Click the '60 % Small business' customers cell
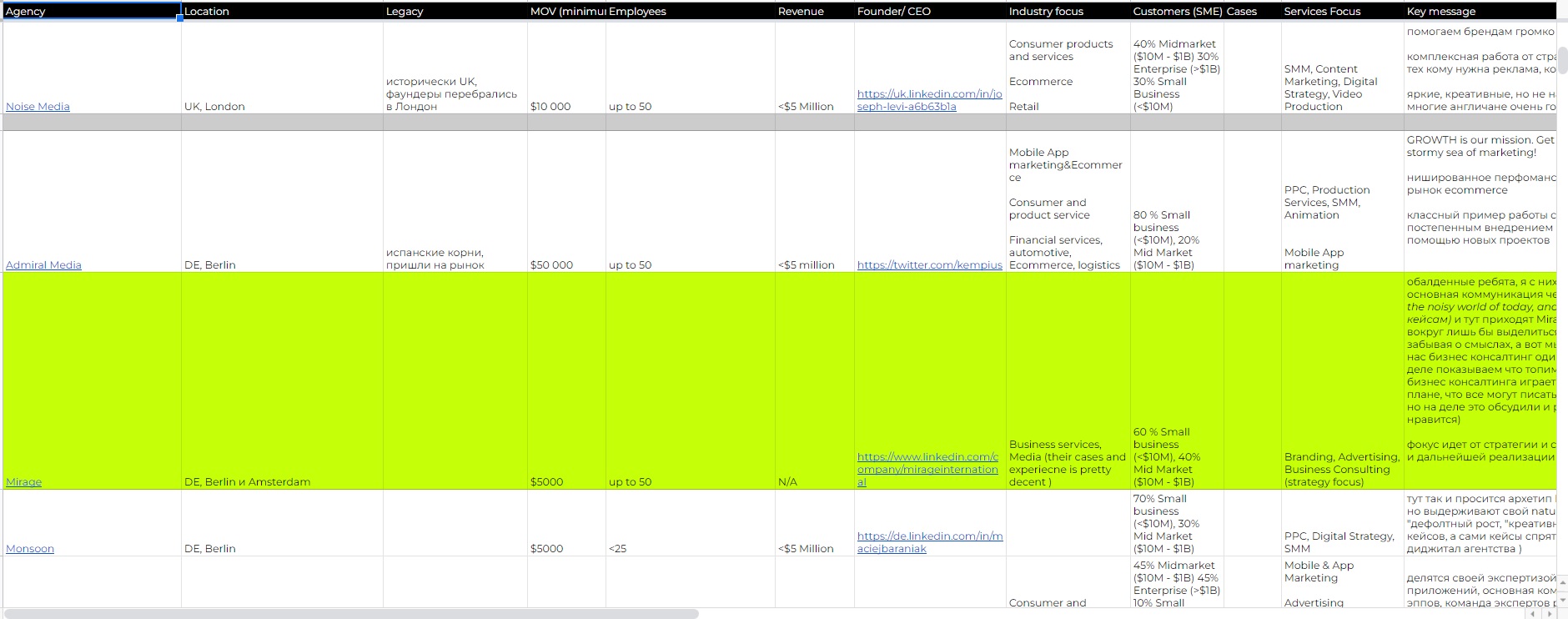1568x619 pixels. 1178,381
